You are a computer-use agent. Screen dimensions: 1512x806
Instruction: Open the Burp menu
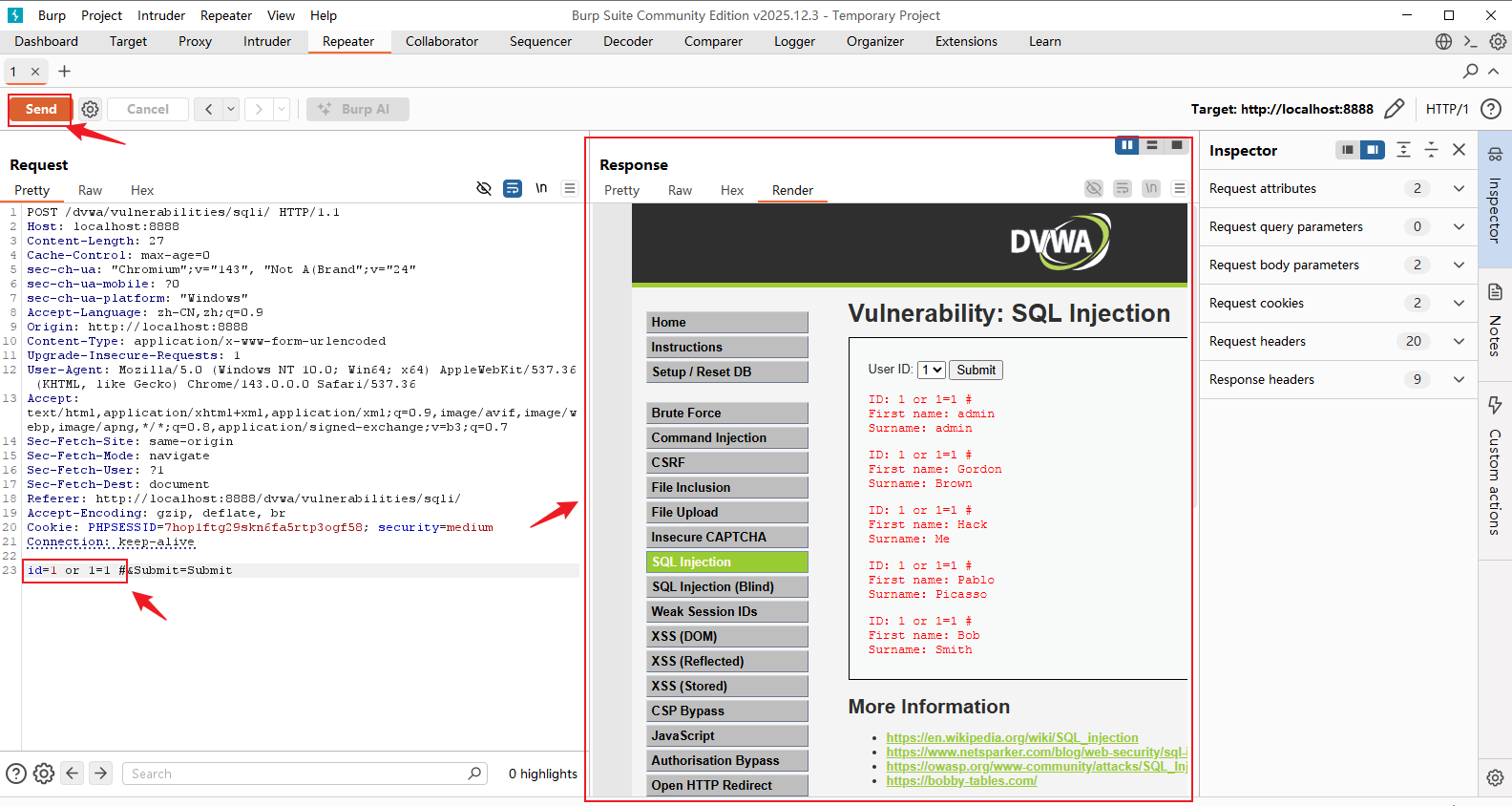(x=52, y=15)
